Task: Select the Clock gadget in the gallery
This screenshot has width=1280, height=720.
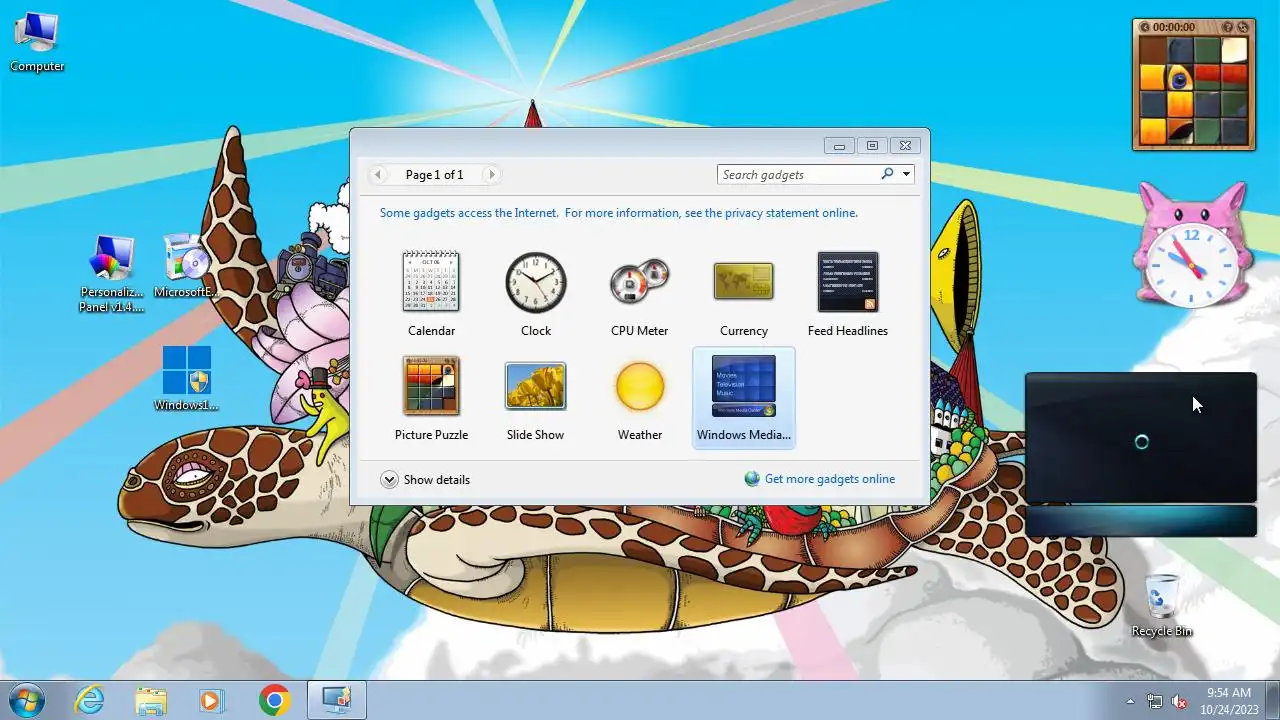Action: (x=535, y=294)
